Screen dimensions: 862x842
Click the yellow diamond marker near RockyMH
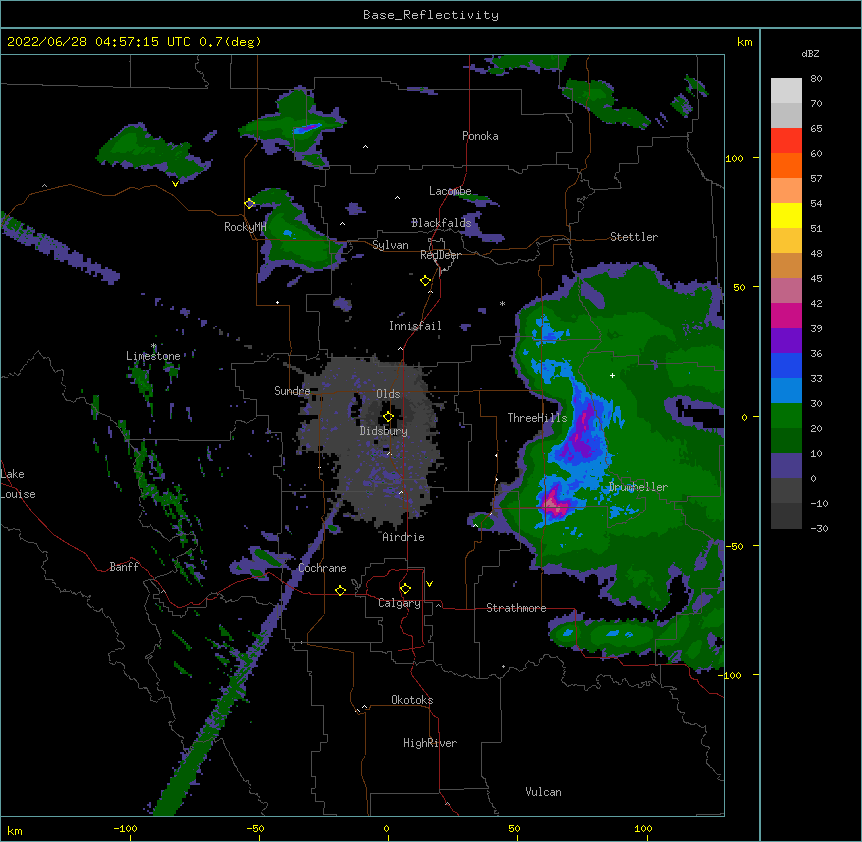point(249,204)
